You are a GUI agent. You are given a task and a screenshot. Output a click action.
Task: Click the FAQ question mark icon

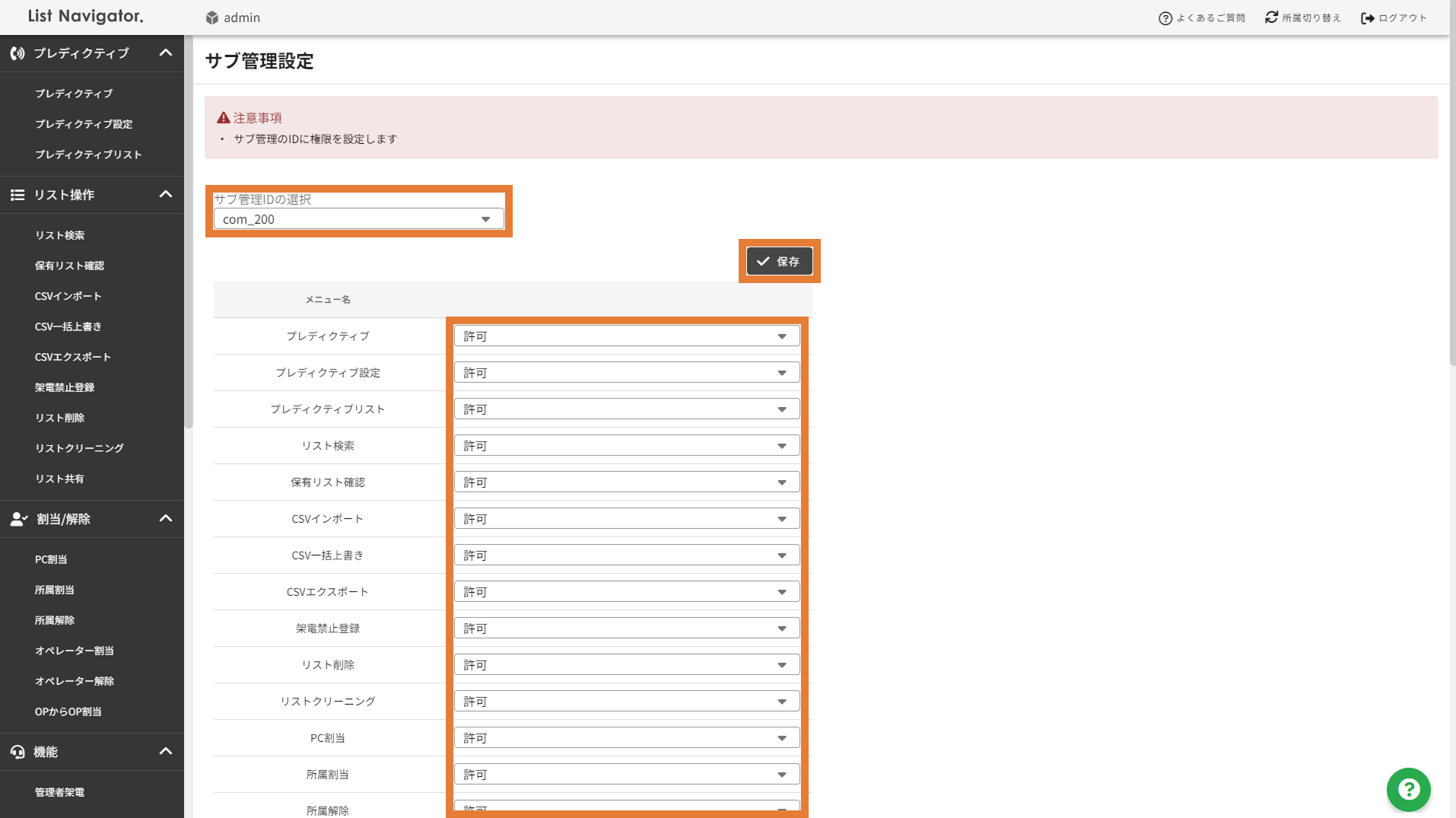point(1165,18)
